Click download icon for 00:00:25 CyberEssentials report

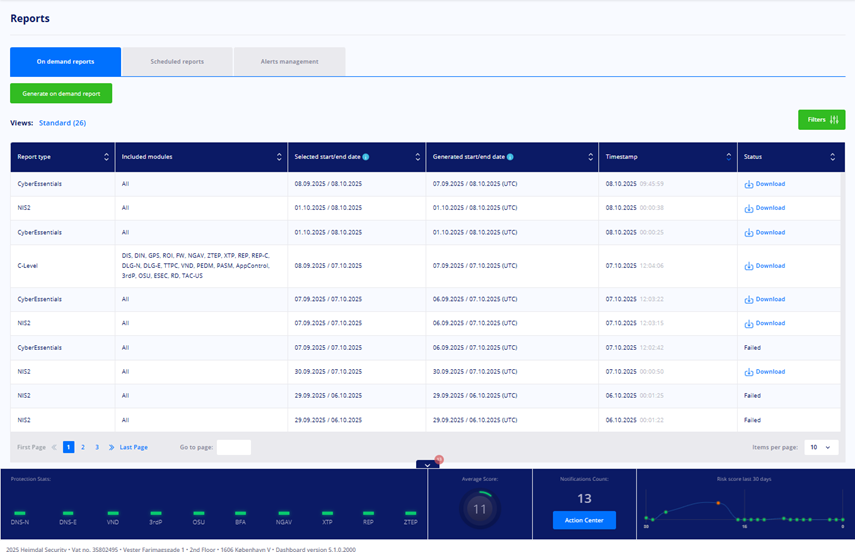tap(749, 233)
